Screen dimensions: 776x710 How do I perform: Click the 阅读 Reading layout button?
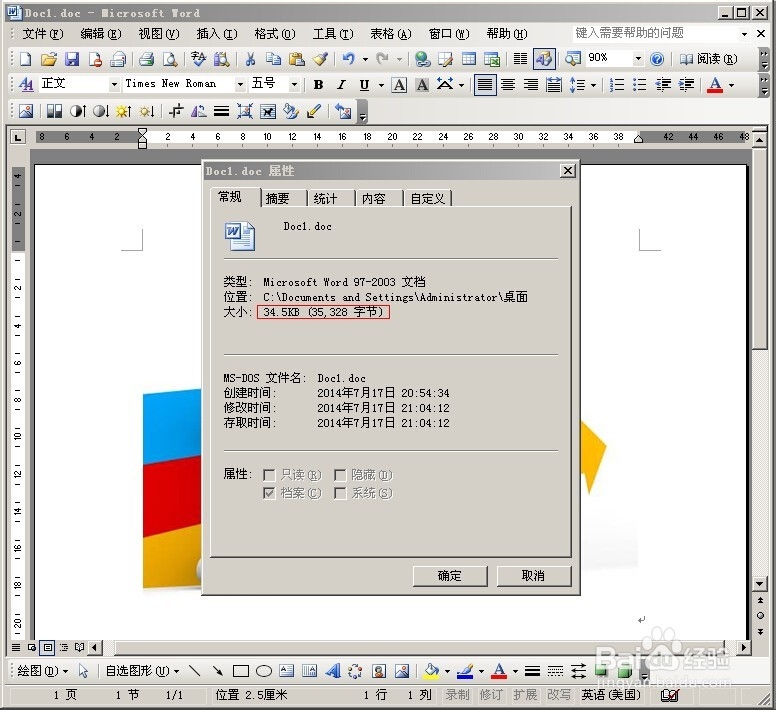(x=709, y=59)
